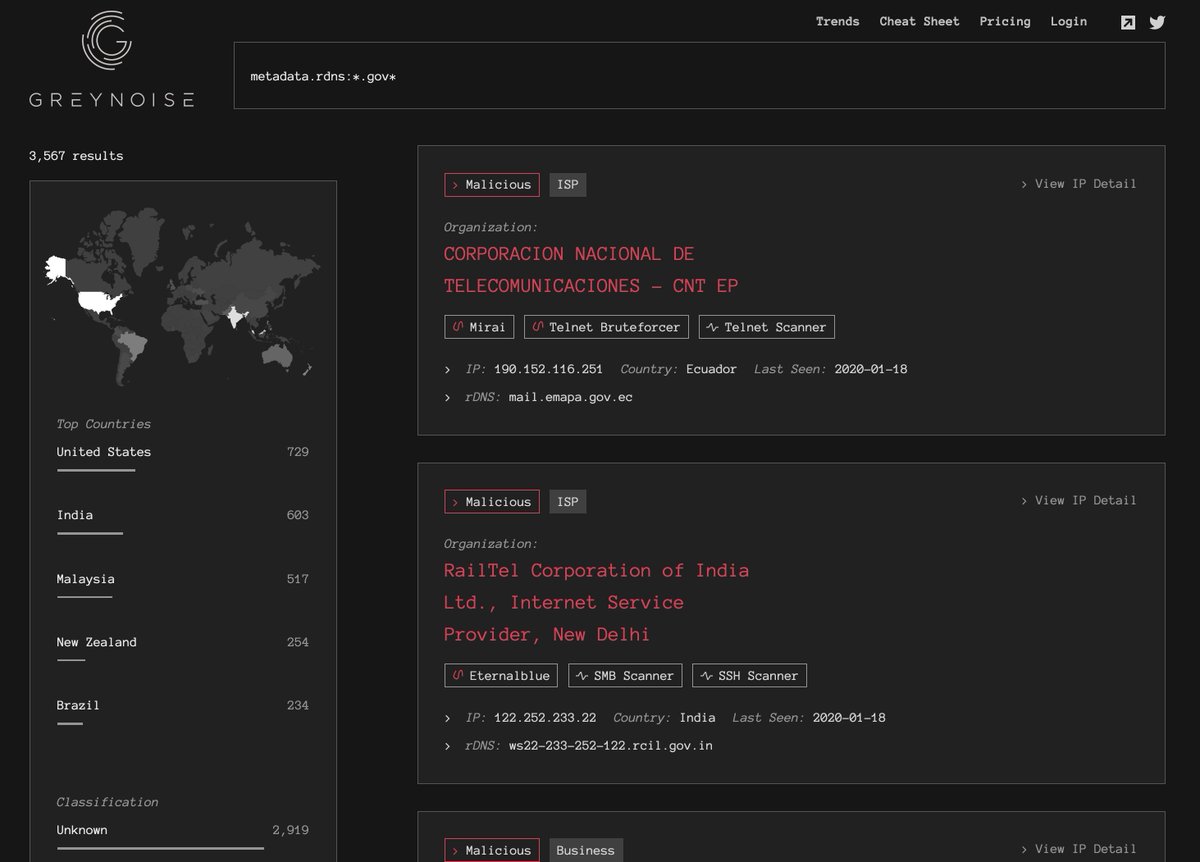Open the Cheat Sheet menu item
This screenshot has width=1200, height=862.
[x=919, y=21]
